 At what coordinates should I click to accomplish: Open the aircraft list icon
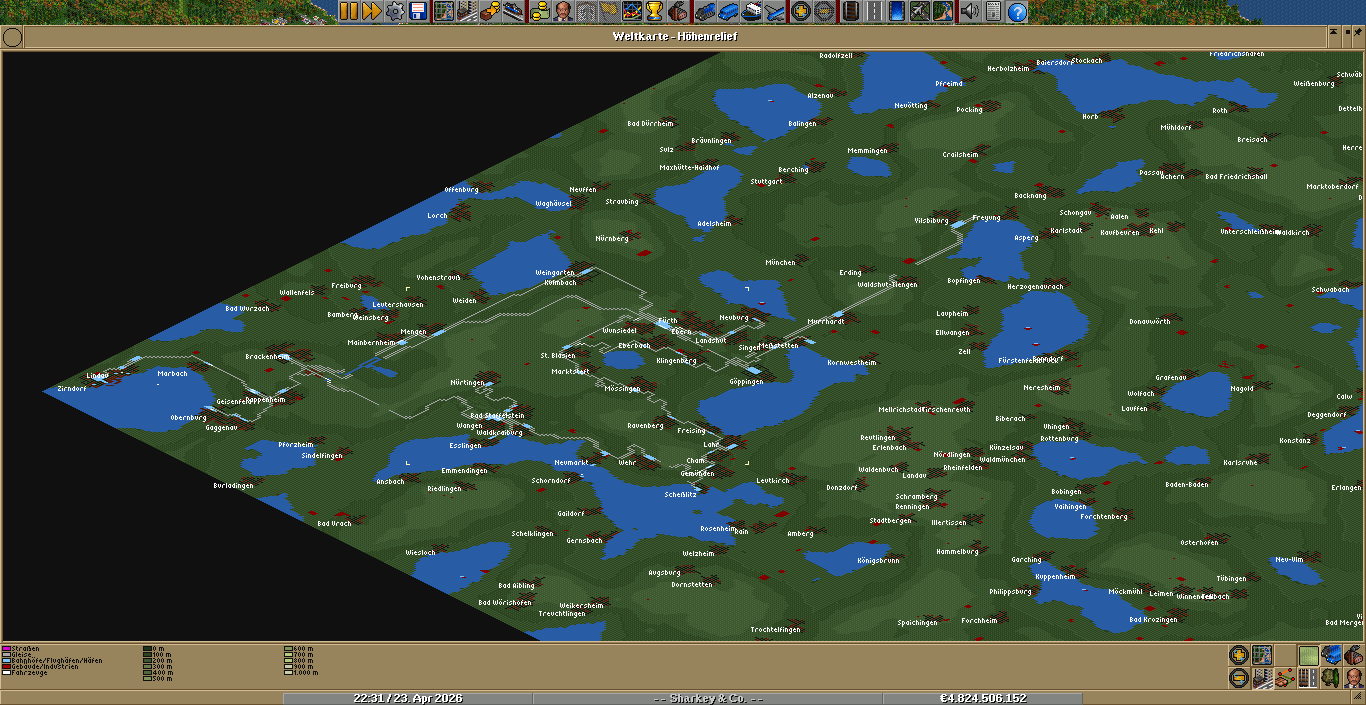[773, 11]
